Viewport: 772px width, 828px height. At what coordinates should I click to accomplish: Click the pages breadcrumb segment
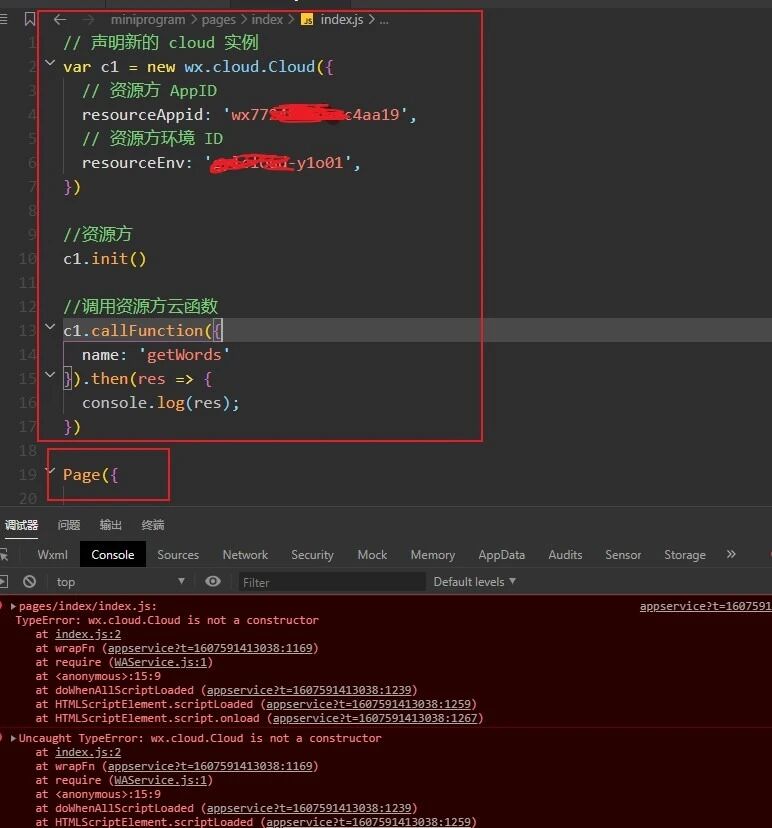click(x=219, y=20)
